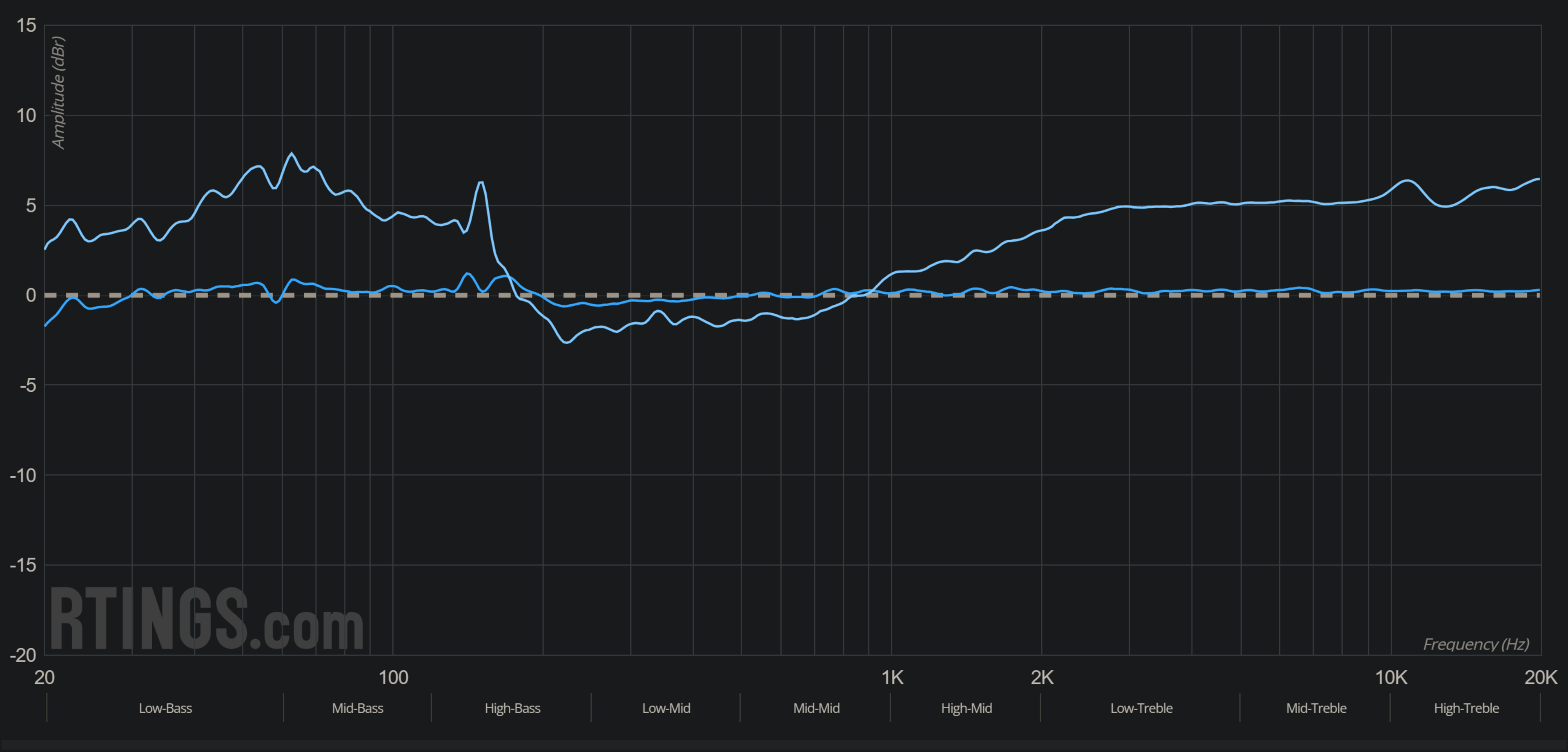This screenshot has width=1568, height=752.
Task: Select the Mid-Treble band label
Action: (x=1315, y=708)
